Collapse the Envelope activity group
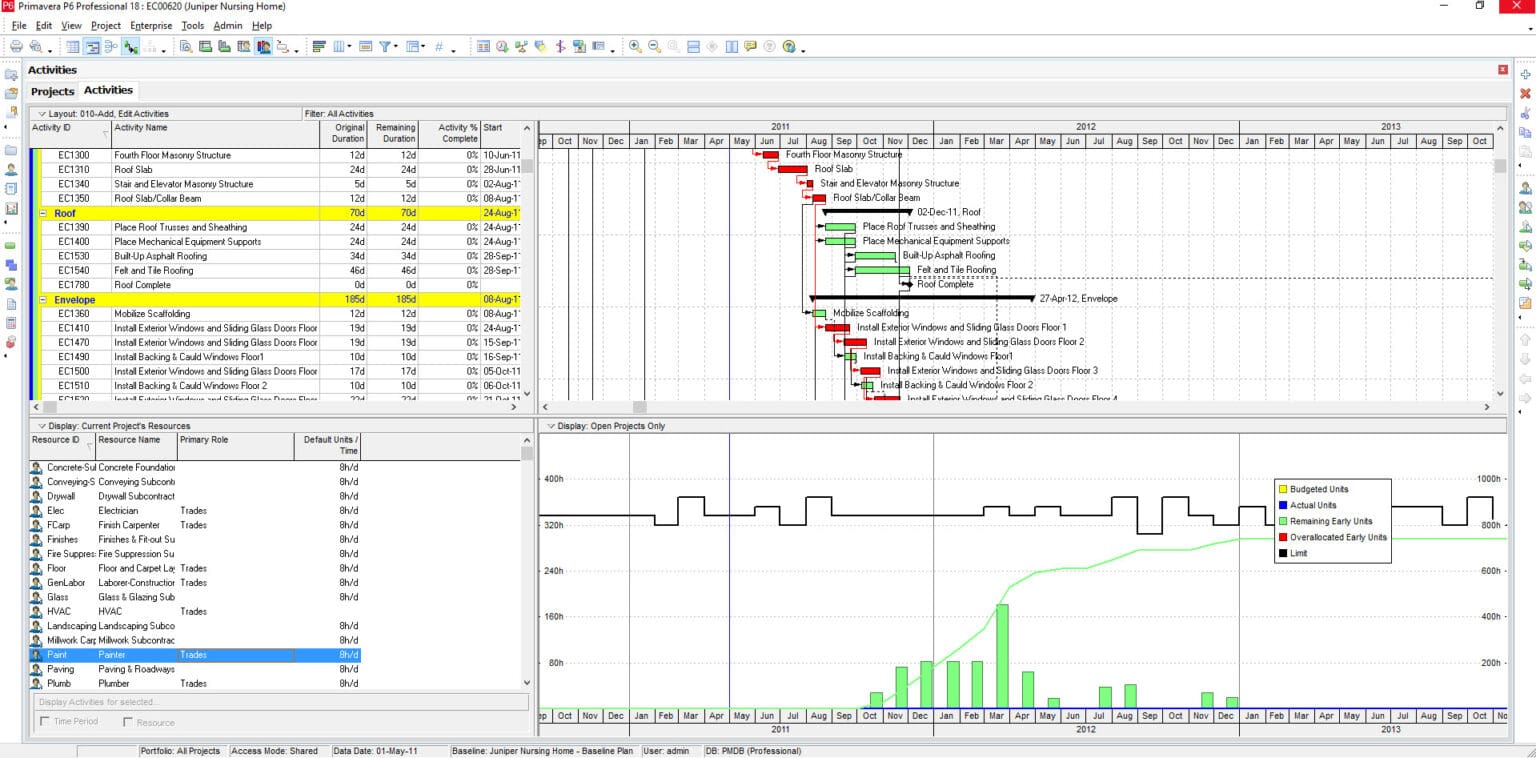This screenshot has height=758, width=1536. (x=43, y=299)
